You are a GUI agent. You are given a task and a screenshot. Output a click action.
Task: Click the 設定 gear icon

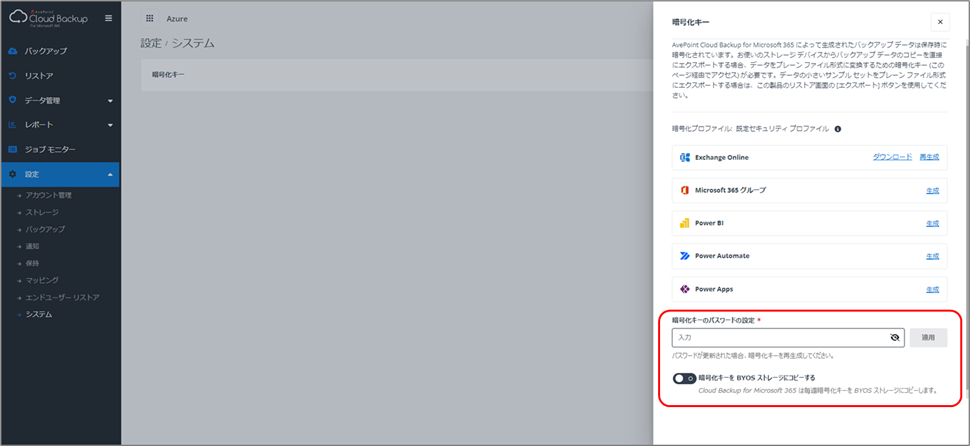(x=13, y=174)
